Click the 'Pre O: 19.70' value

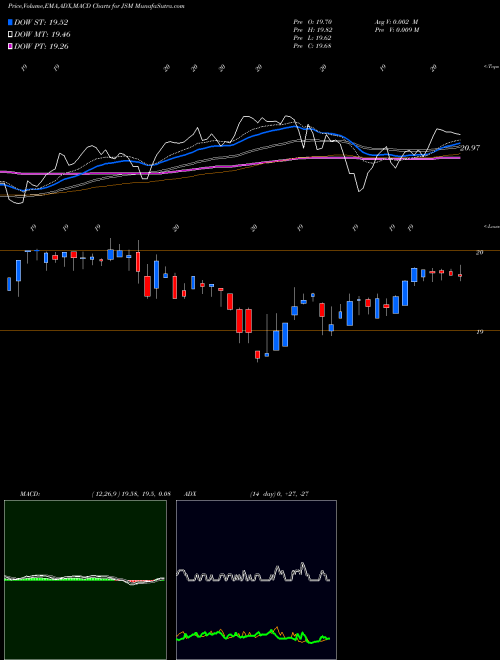coord(313,21)
